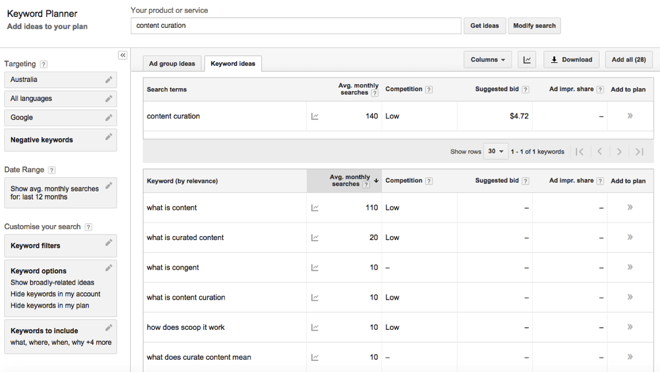Sort keywords by Avg. monthly searches
The image size is (660, 372).
pos(344,181)
